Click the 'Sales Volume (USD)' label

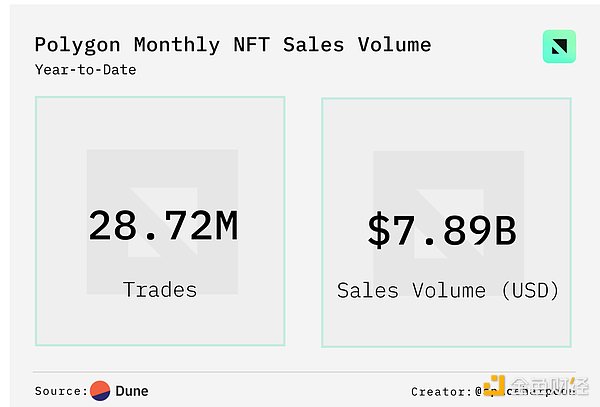447,291
